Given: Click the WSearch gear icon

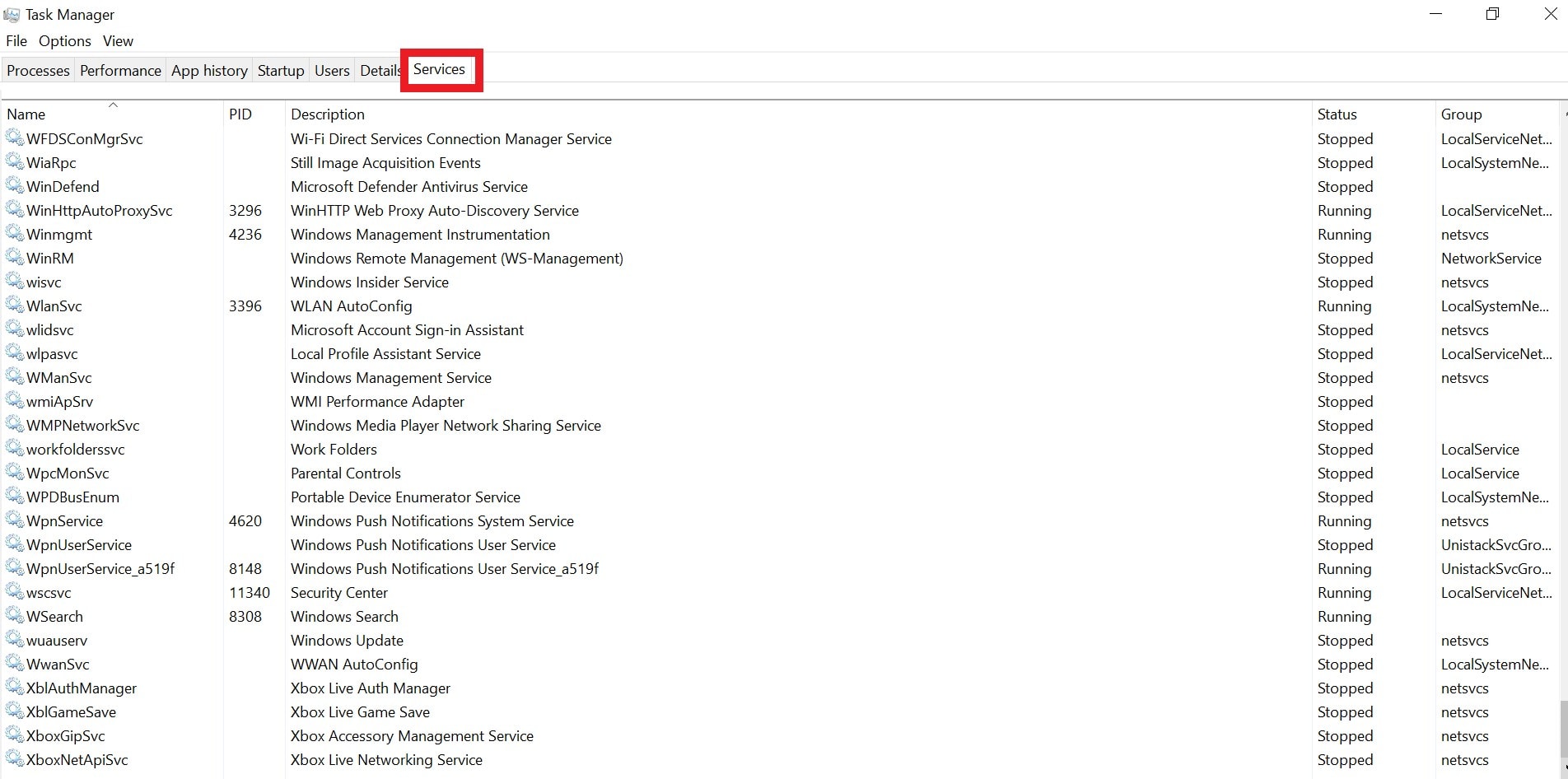Looking at the screenshot, I should 15,615.
